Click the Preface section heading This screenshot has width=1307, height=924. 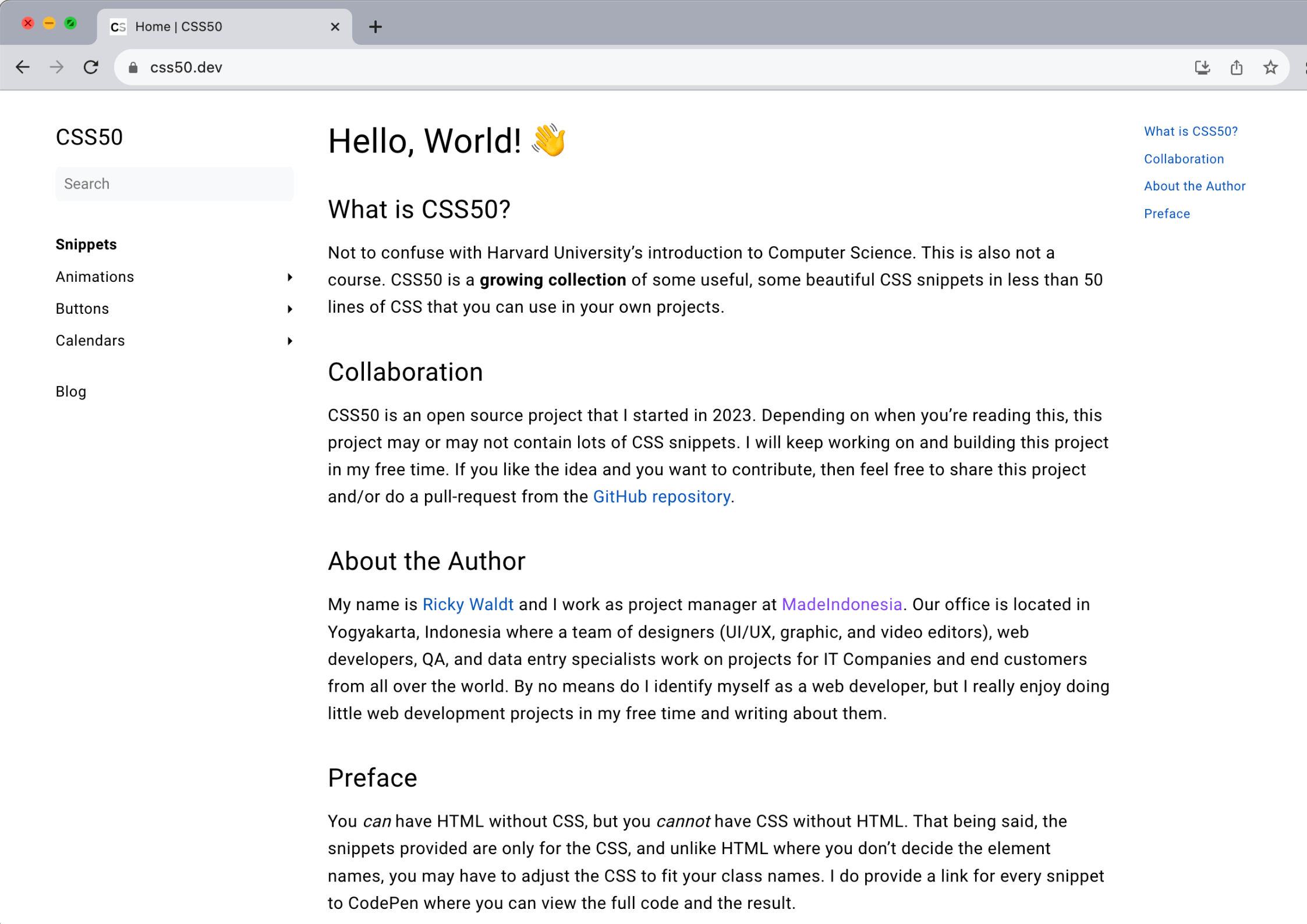tap(373, 778)
